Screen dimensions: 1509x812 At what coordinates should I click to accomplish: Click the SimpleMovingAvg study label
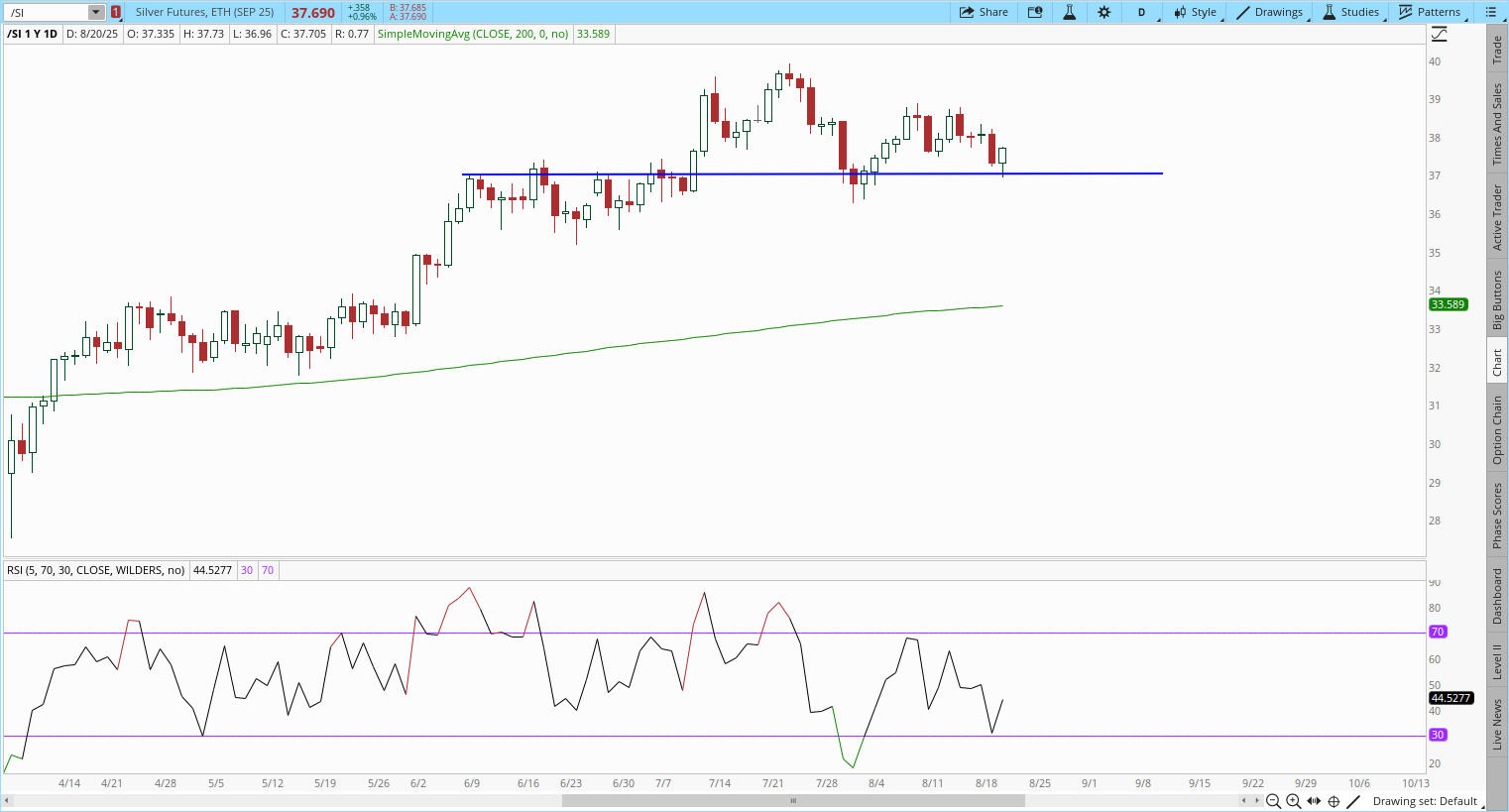click(x=473, y=34)
